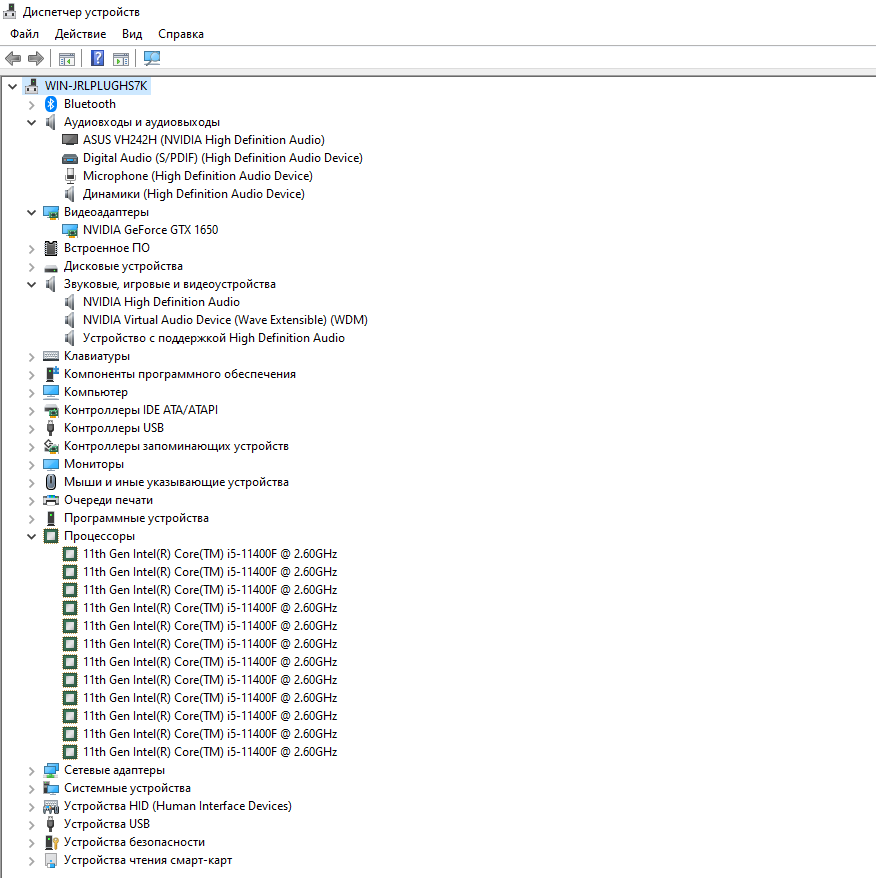Click the Клавиатуры keyboard category icon
This screenshot has height=878, width=876.
click(x=52, y=356)
